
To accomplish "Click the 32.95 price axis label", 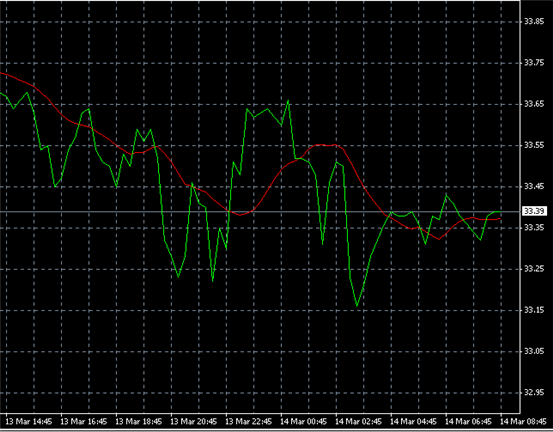I will pyautogui.click(x=534, y=393).
